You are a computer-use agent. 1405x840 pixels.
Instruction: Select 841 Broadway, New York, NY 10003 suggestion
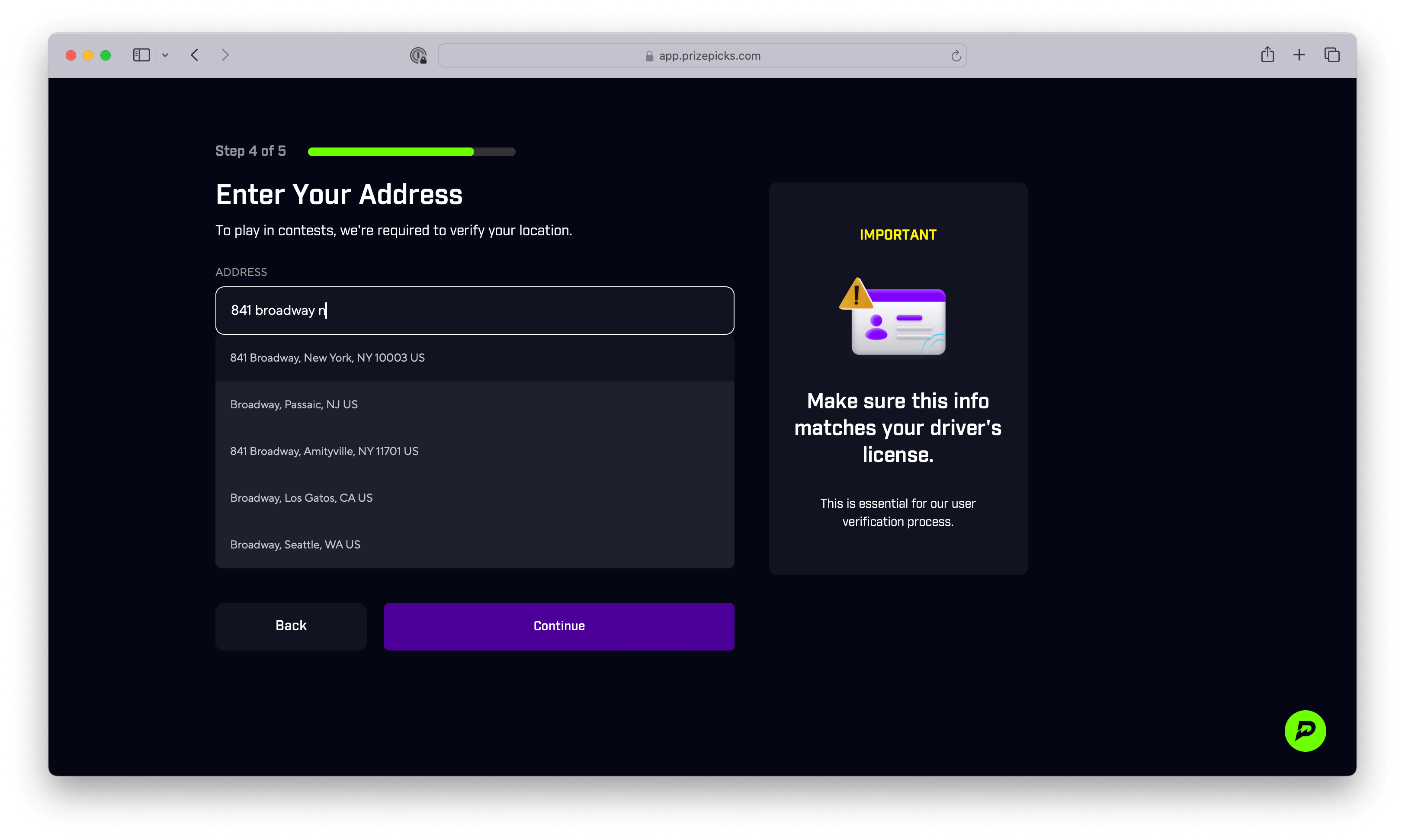[475, 358]
